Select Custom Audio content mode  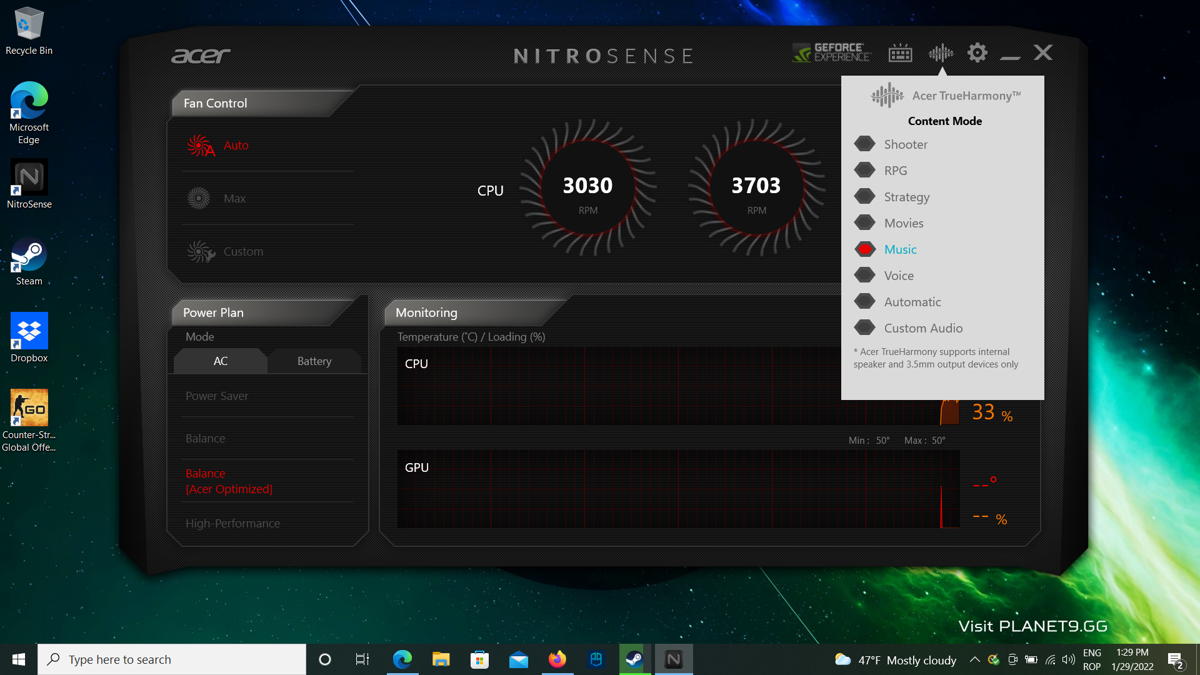(x=909, y=328)
